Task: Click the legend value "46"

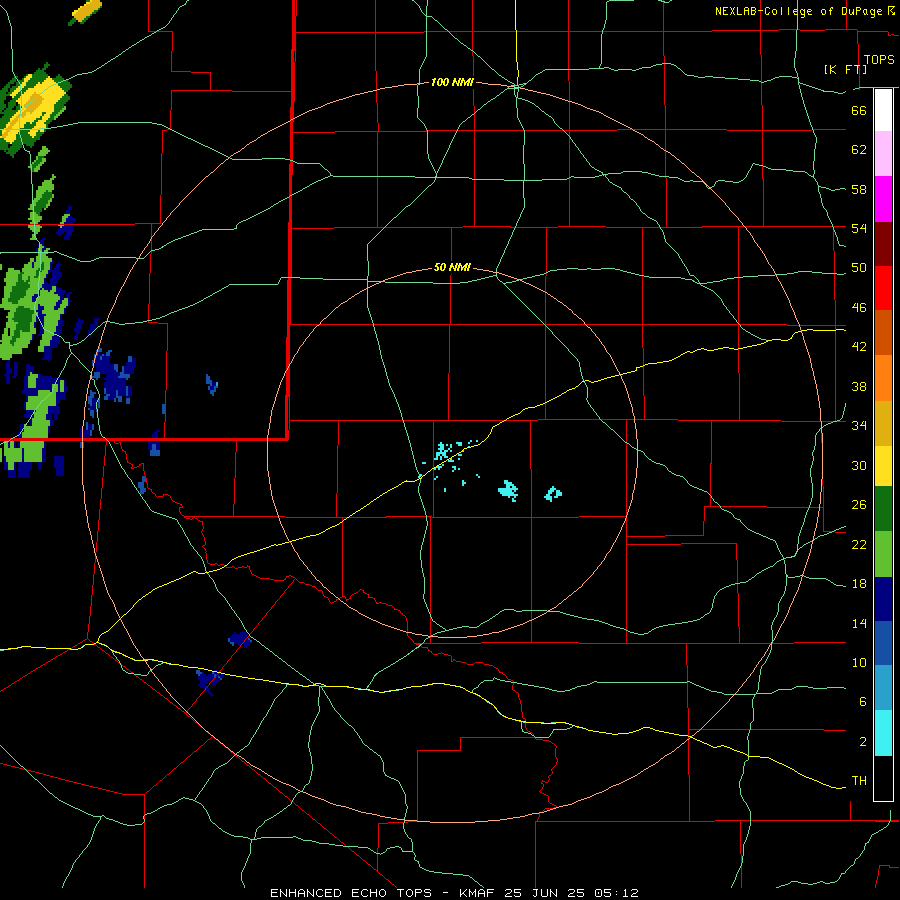Action: pyautogui.click(x=859, y=308)
